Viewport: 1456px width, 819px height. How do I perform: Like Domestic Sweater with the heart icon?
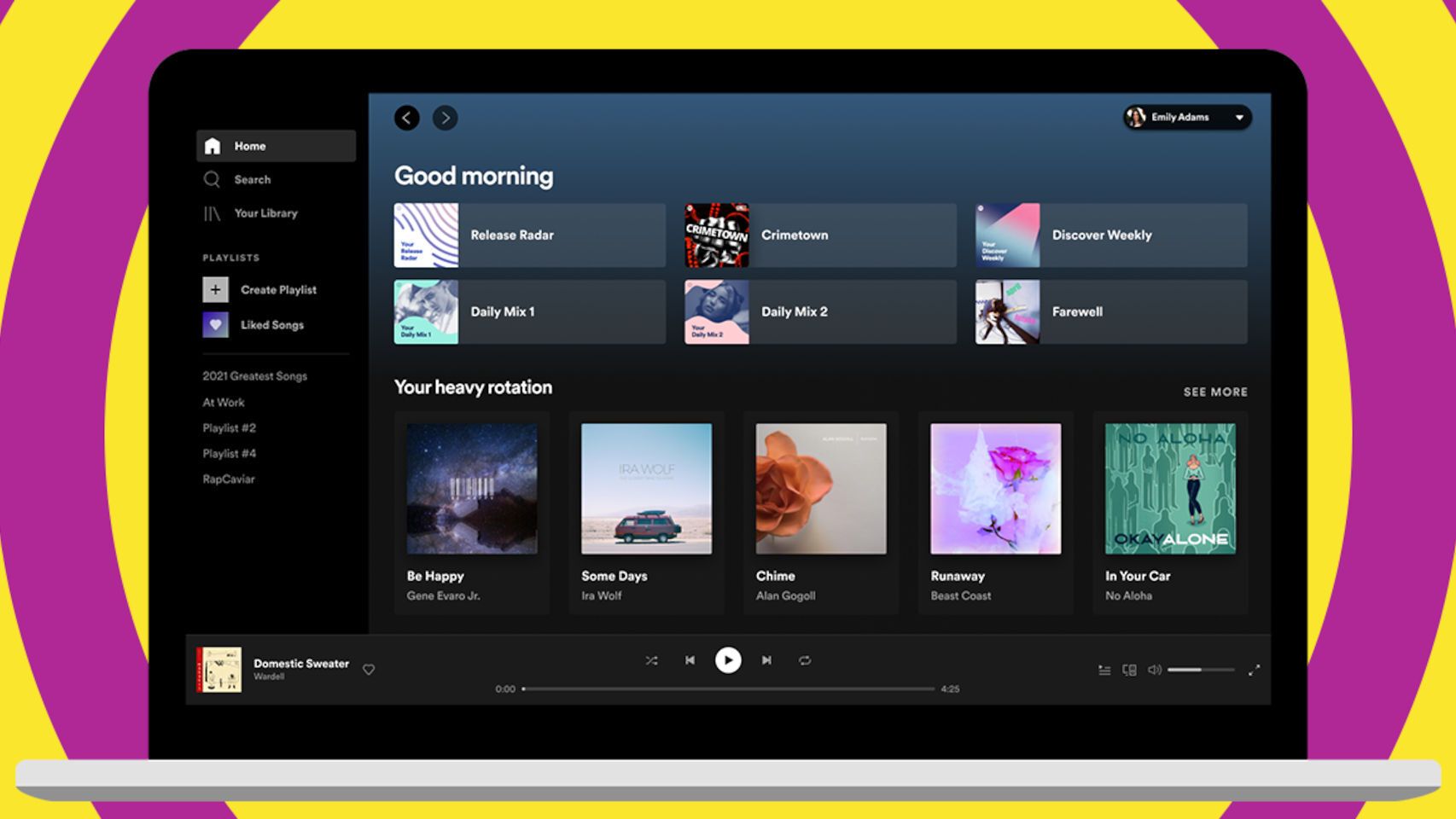click(369, 670)
